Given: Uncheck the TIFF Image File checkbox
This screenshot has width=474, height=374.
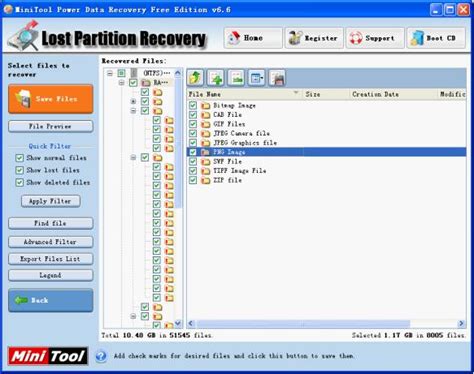Looking at the screenshot, I should [193, 171].
